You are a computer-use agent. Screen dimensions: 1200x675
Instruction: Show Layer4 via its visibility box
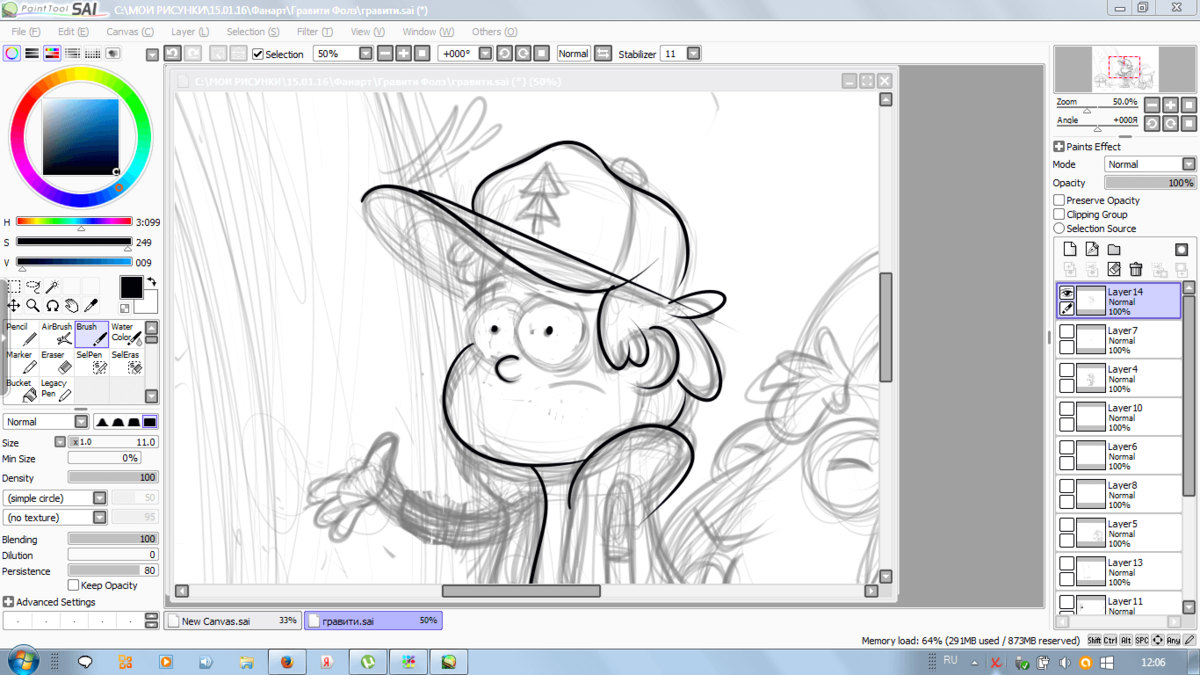click(x=1067, y=370)
